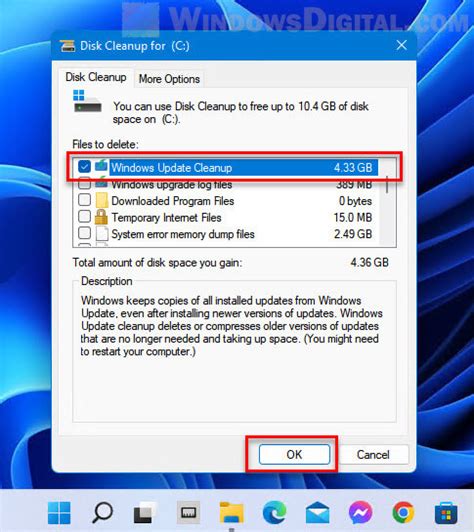Select the Downloaded Program Files row text
474x532 pixels.
pos(173,201)
